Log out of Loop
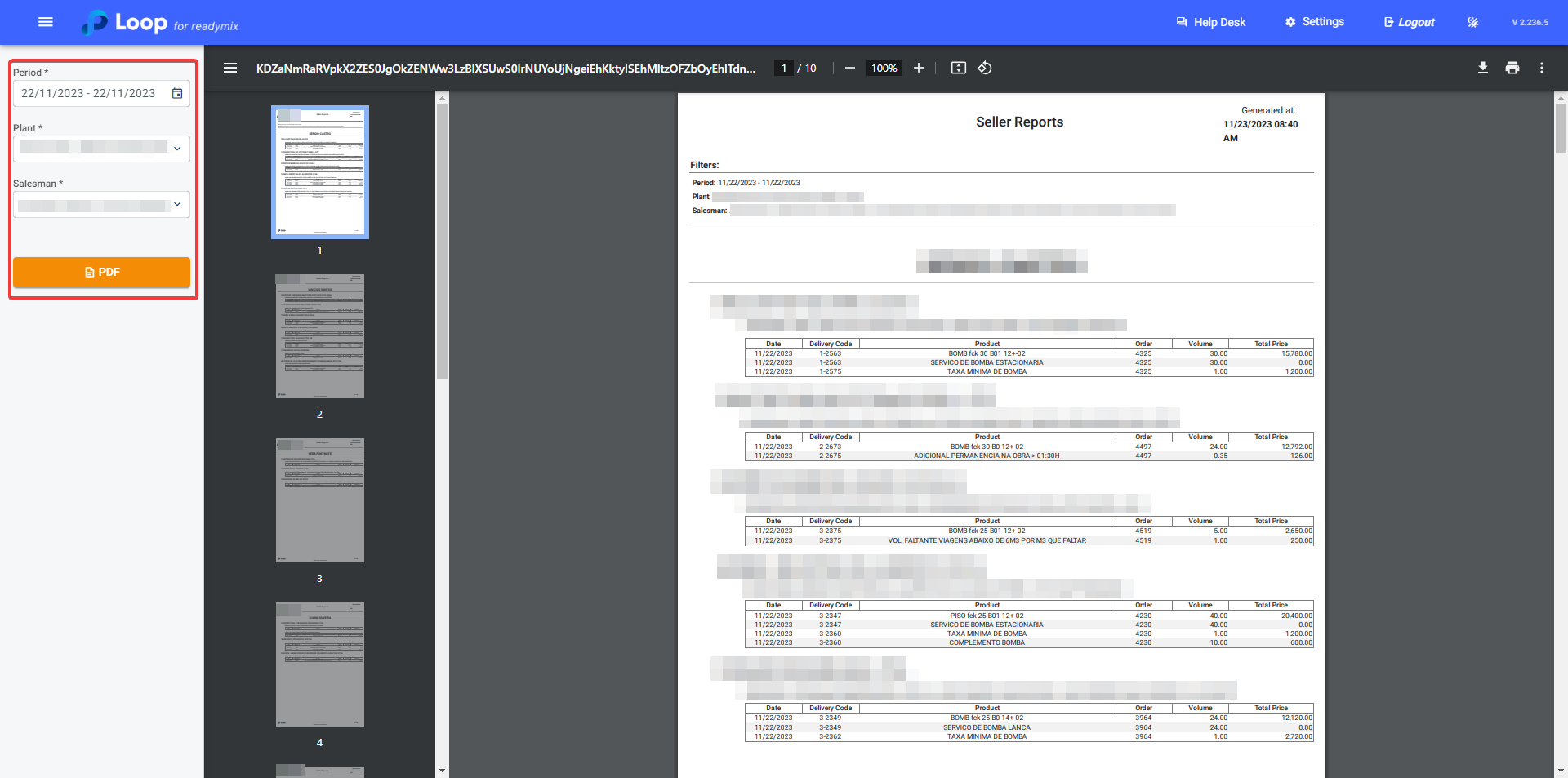Image resolution: width=1568 pixels, height=778 pixels. click(1409, 22)
